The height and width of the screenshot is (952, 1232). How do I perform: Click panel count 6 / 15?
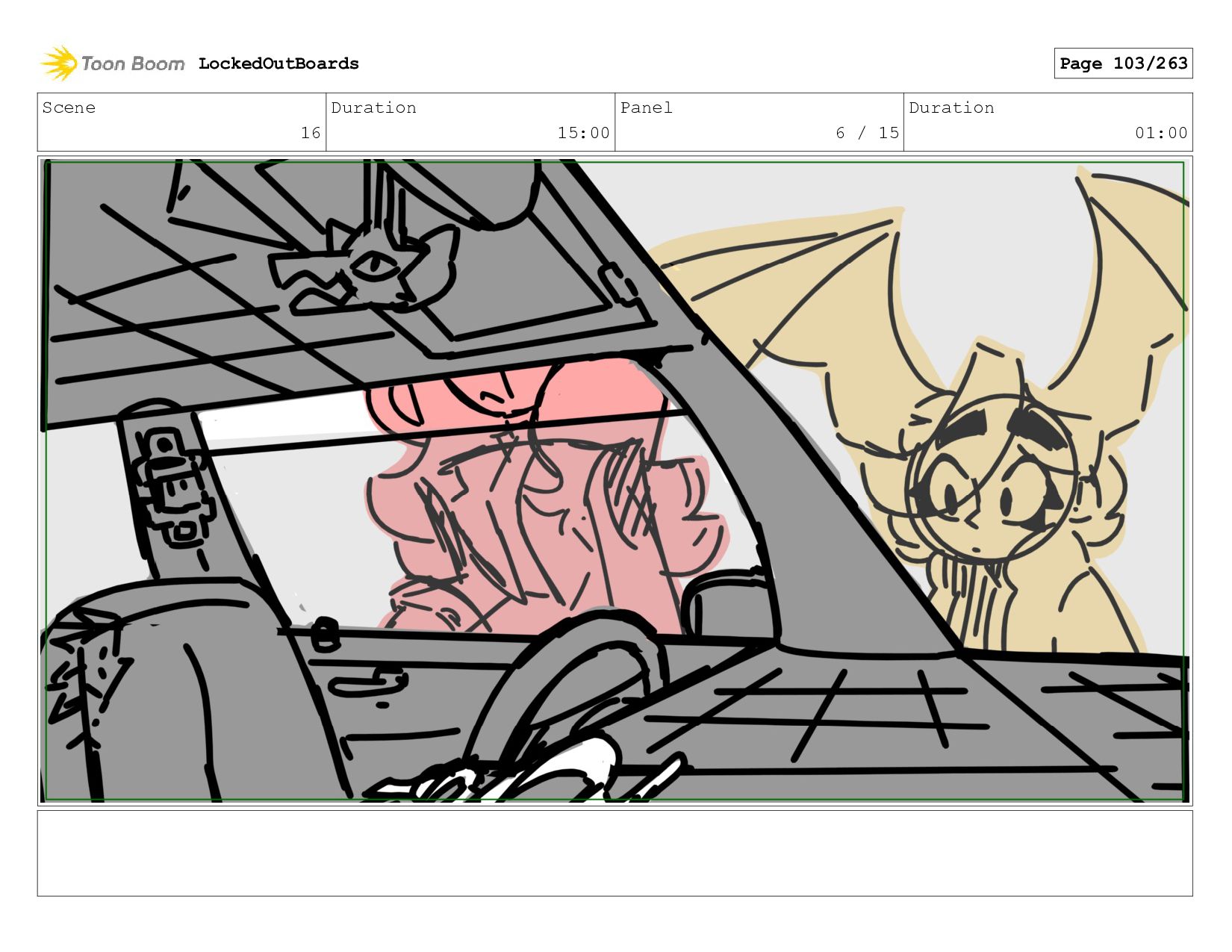click(867, 133)
